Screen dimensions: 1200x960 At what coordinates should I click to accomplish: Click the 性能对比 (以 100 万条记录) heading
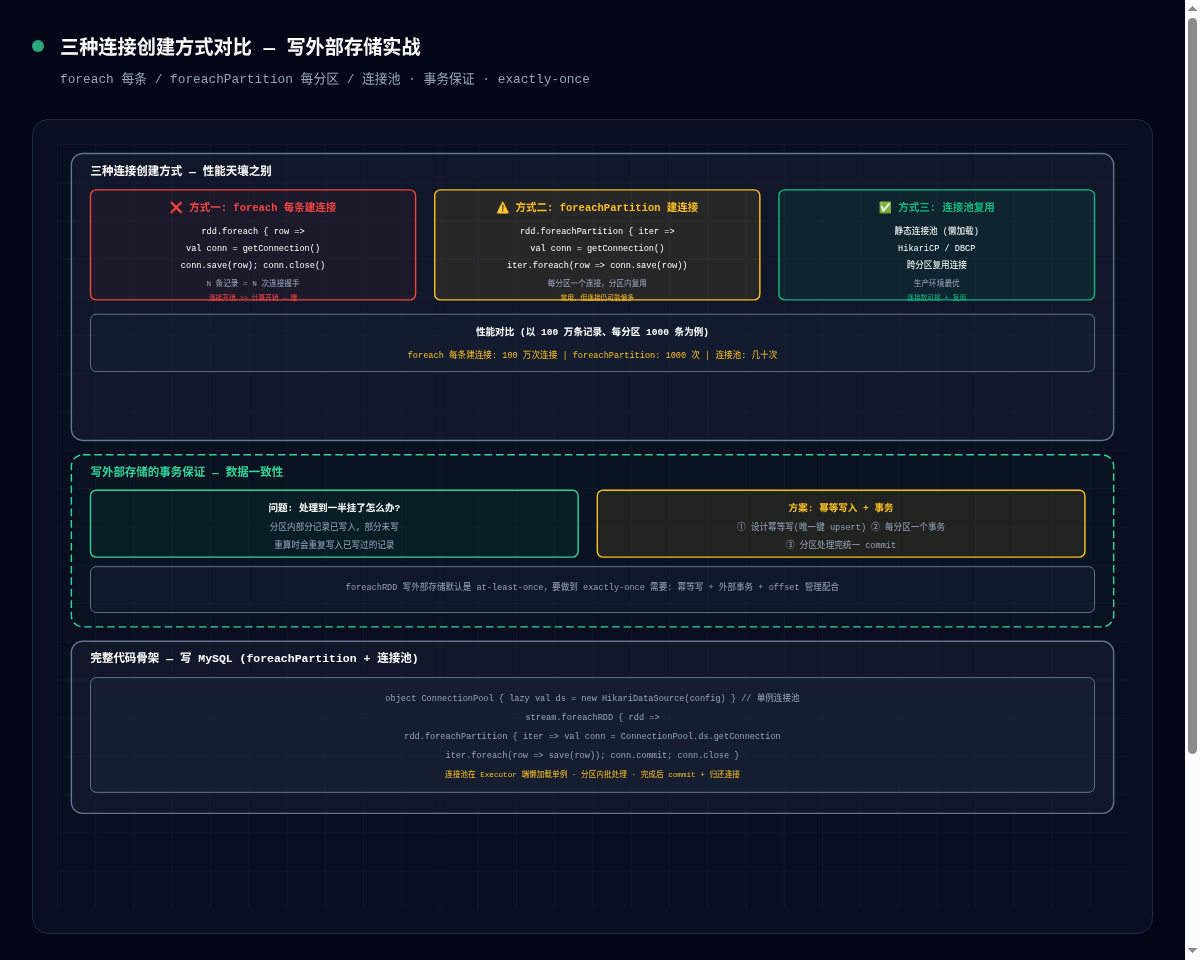[x=592, y=332]
